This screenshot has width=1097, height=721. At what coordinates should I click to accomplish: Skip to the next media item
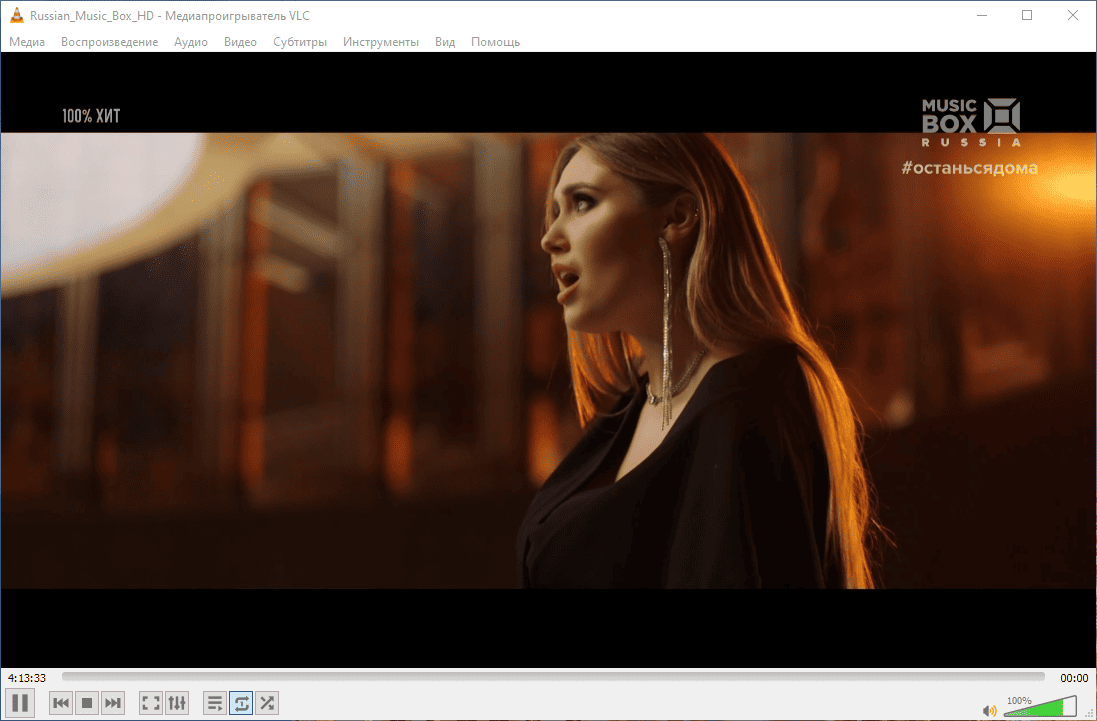point(113,703)
